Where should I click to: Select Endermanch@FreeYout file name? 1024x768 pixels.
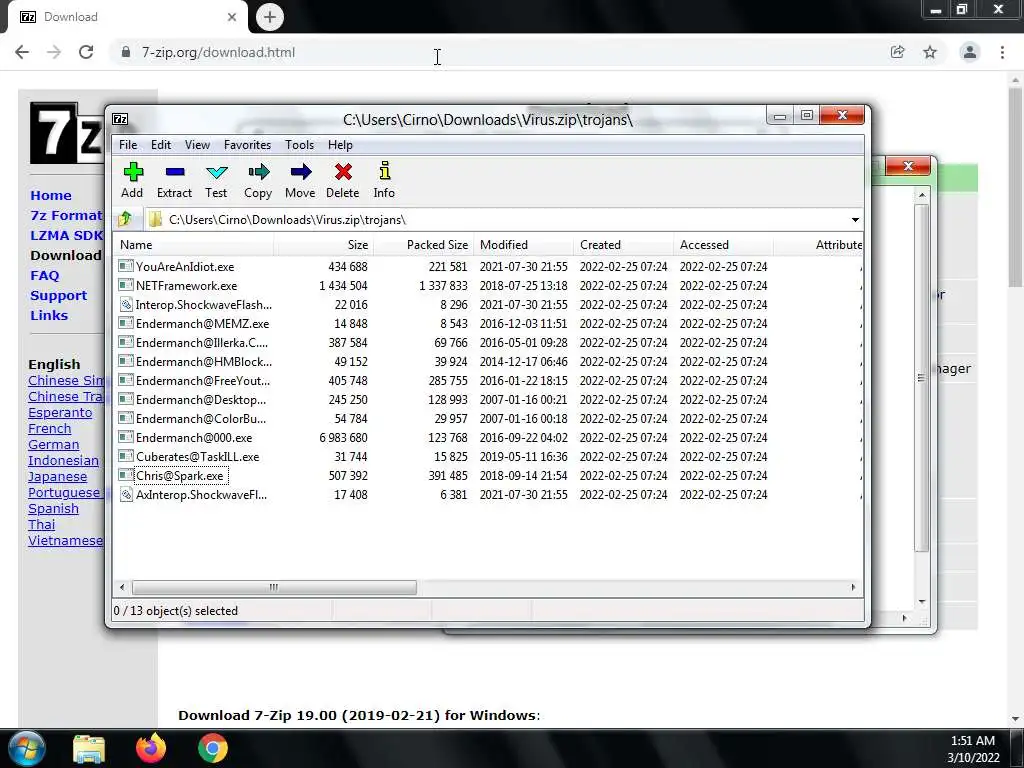coord(202,380)
